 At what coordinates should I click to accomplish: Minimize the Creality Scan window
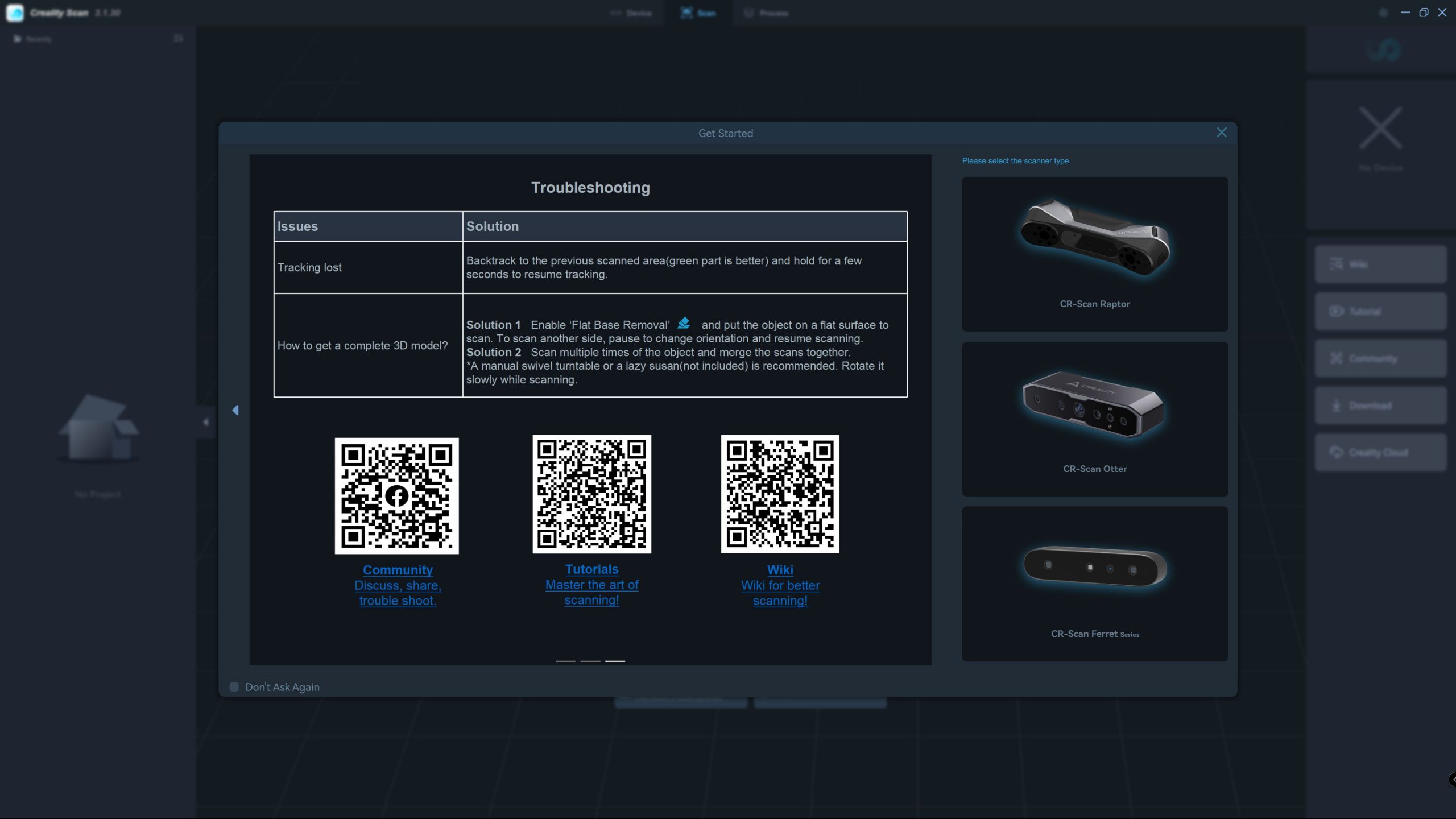[1405, 13]
